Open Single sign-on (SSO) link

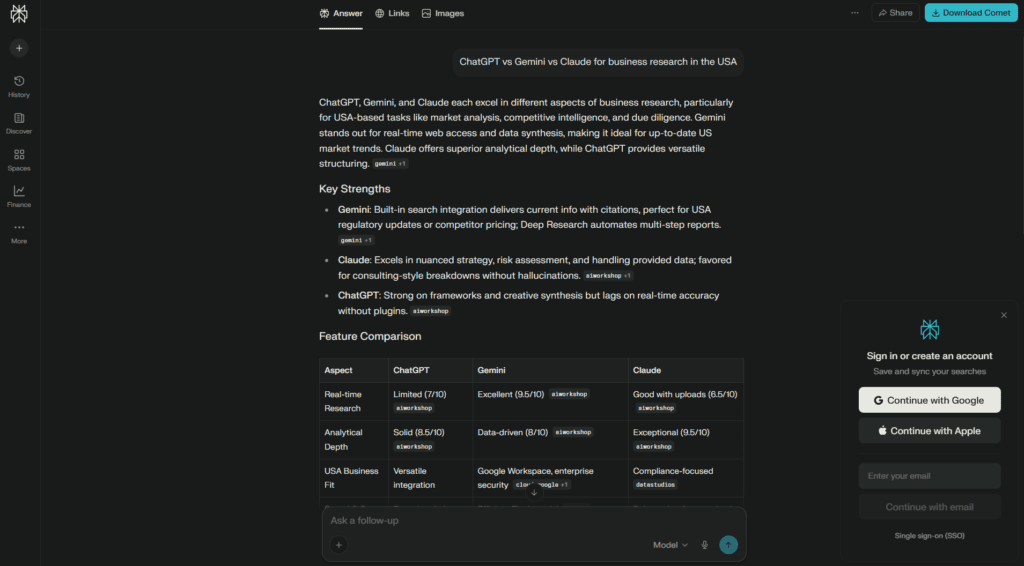[929, 536]
